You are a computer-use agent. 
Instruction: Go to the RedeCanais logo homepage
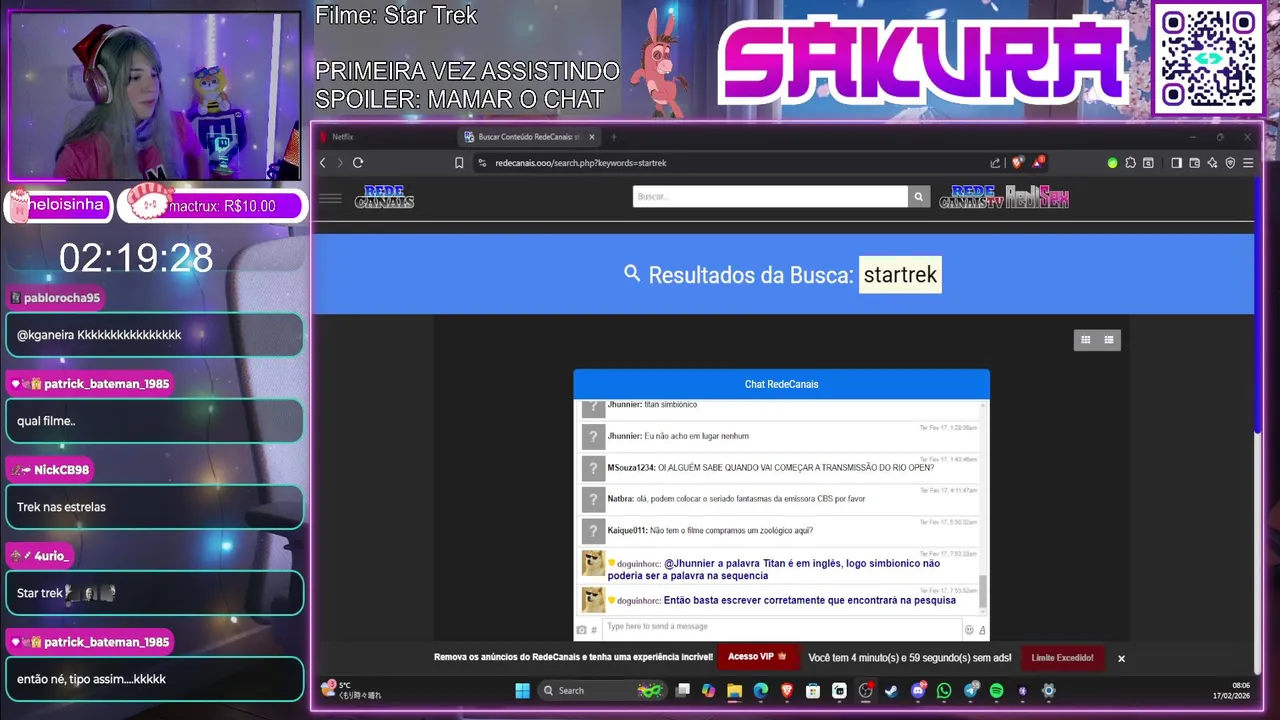(x=384, y=197)
